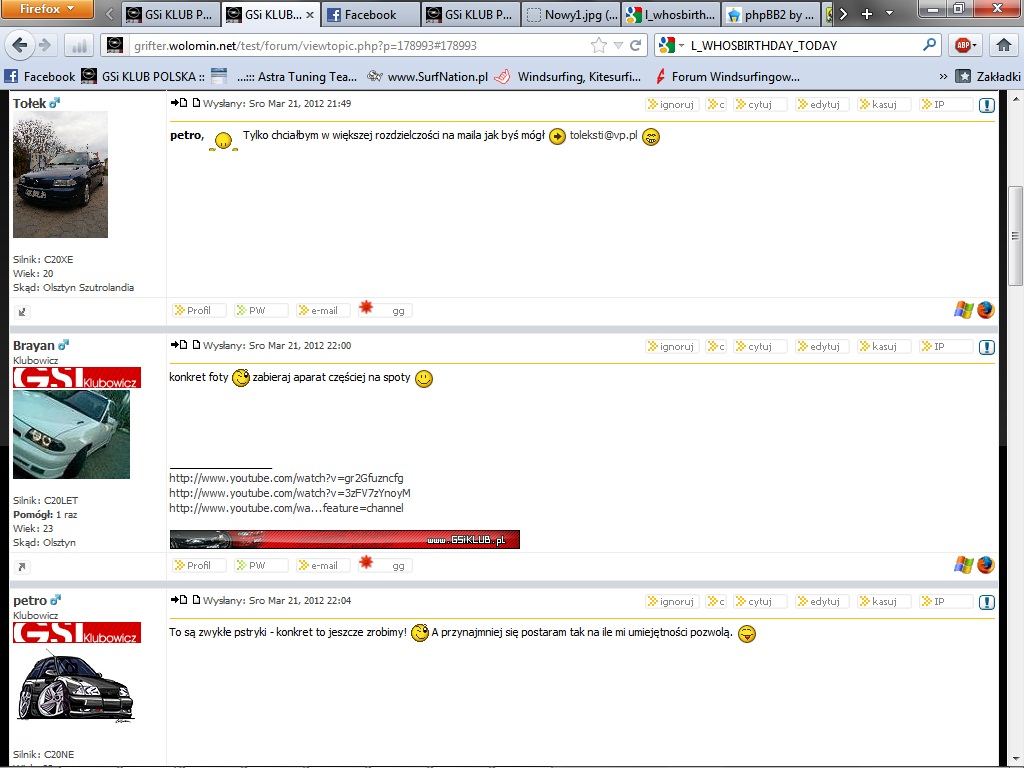Click ignoruj on Tołek's post
This screenshot has width=1024, height=768.
(x=673, y=104)
